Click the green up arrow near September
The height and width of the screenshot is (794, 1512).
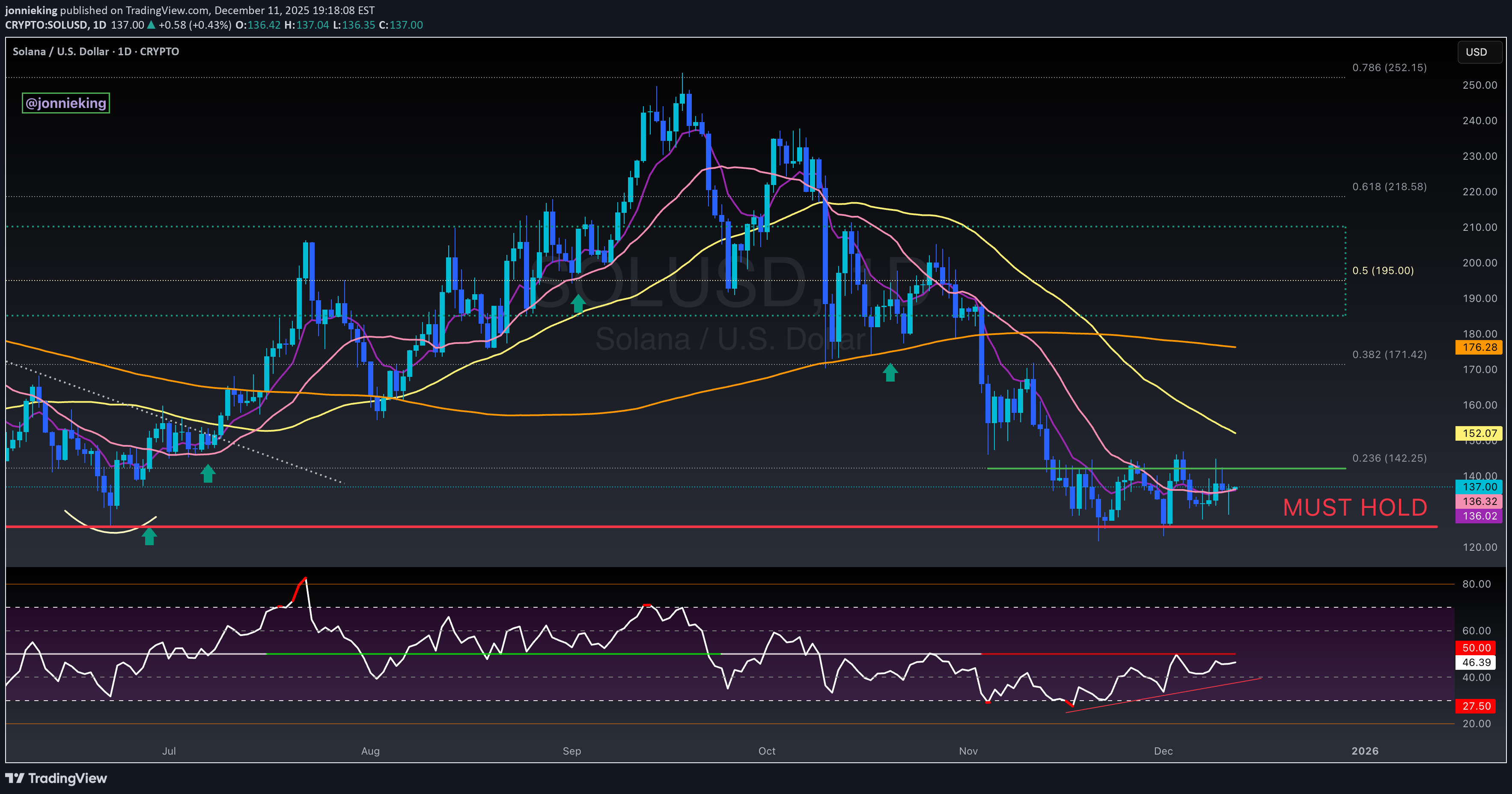coord(578,304)
